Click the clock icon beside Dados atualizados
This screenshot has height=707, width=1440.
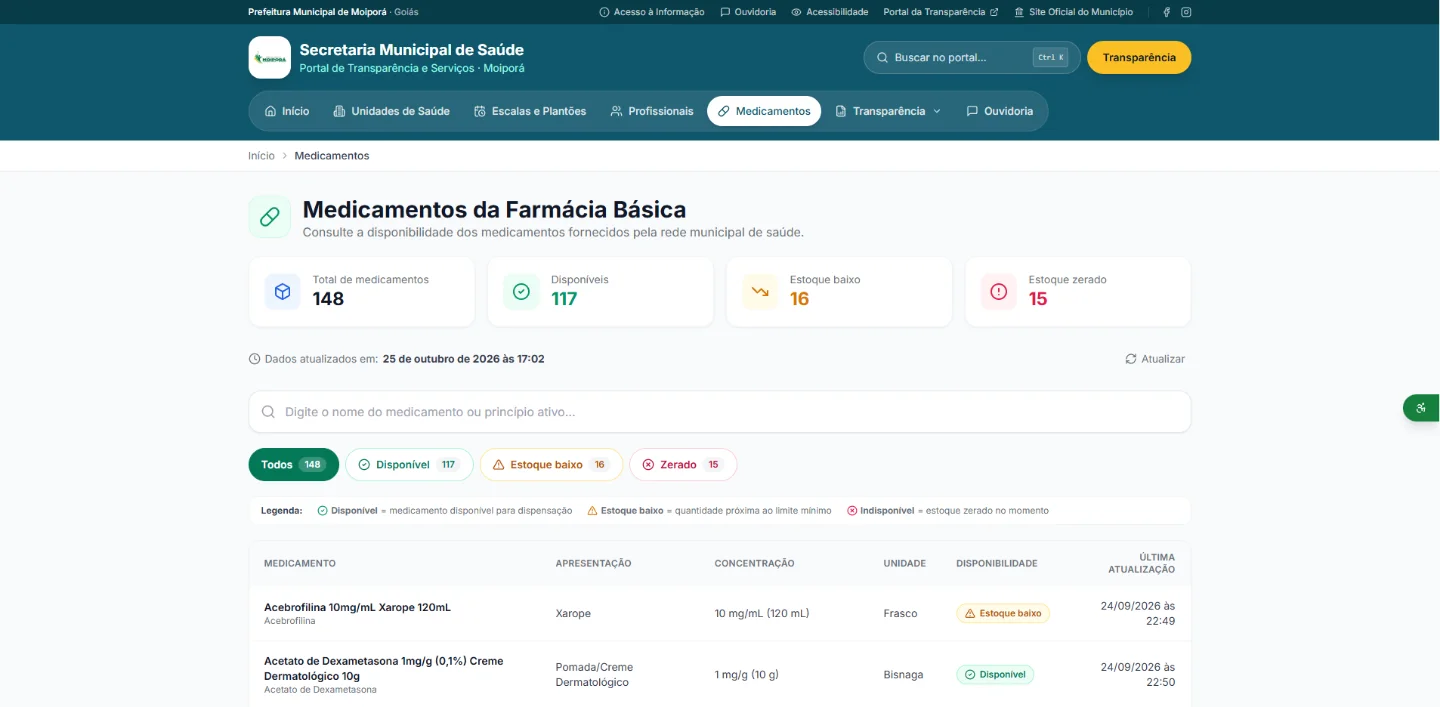point(255,359)
